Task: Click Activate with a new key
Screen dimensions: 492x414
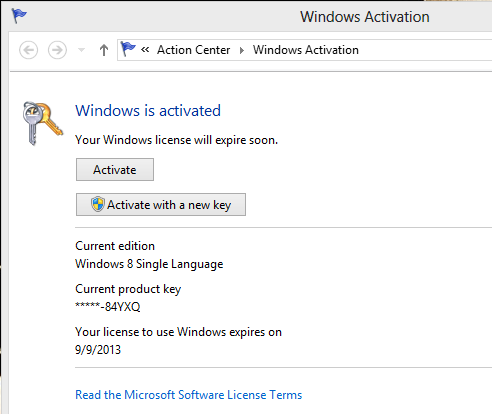Action: tap(161, 204)
